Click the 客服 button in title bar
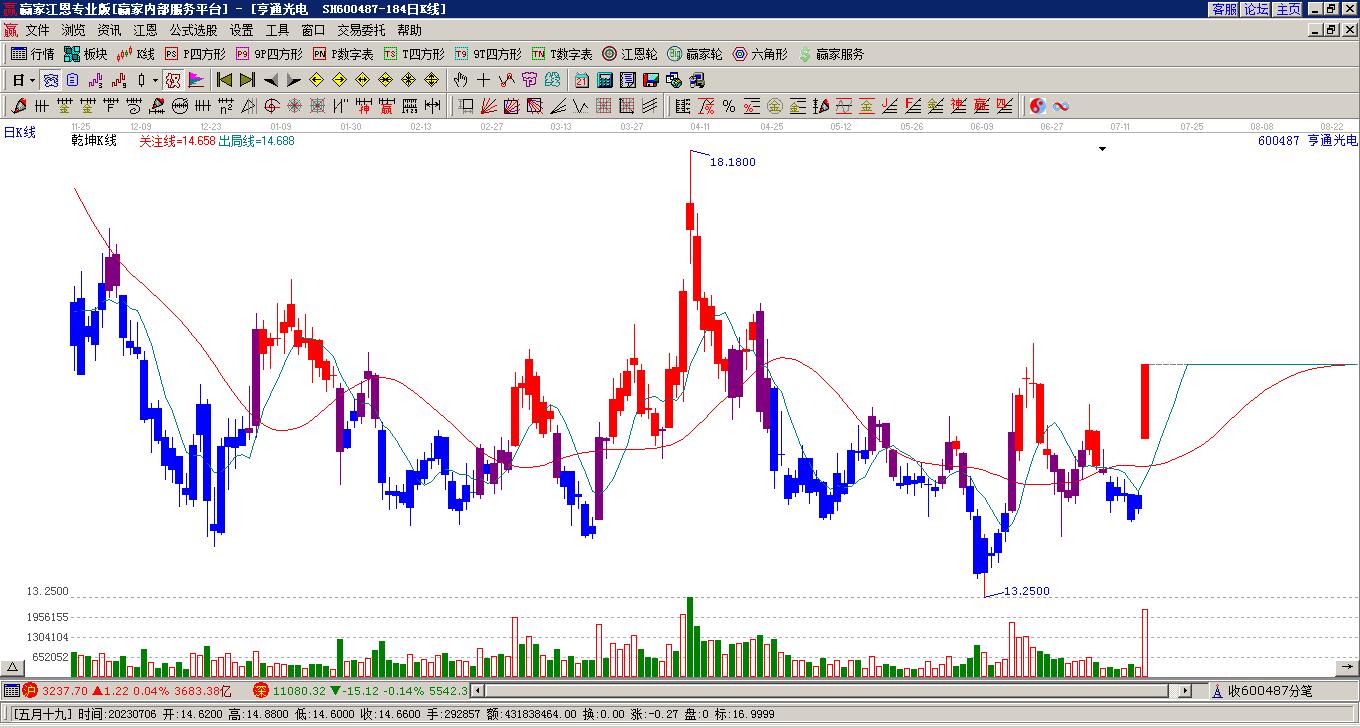1360x728 pixels. pyautogui.click(x=1225, y=9)
